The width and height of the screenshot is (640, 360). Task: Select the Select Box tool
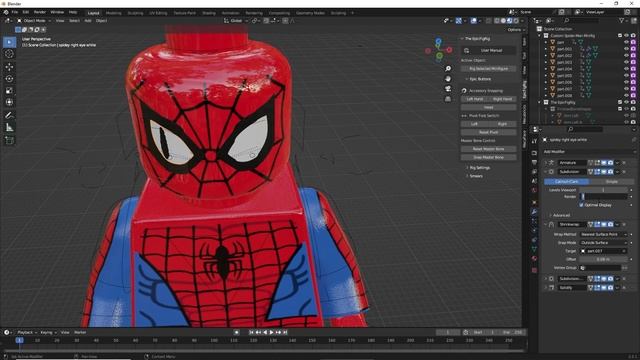(9, 42)
